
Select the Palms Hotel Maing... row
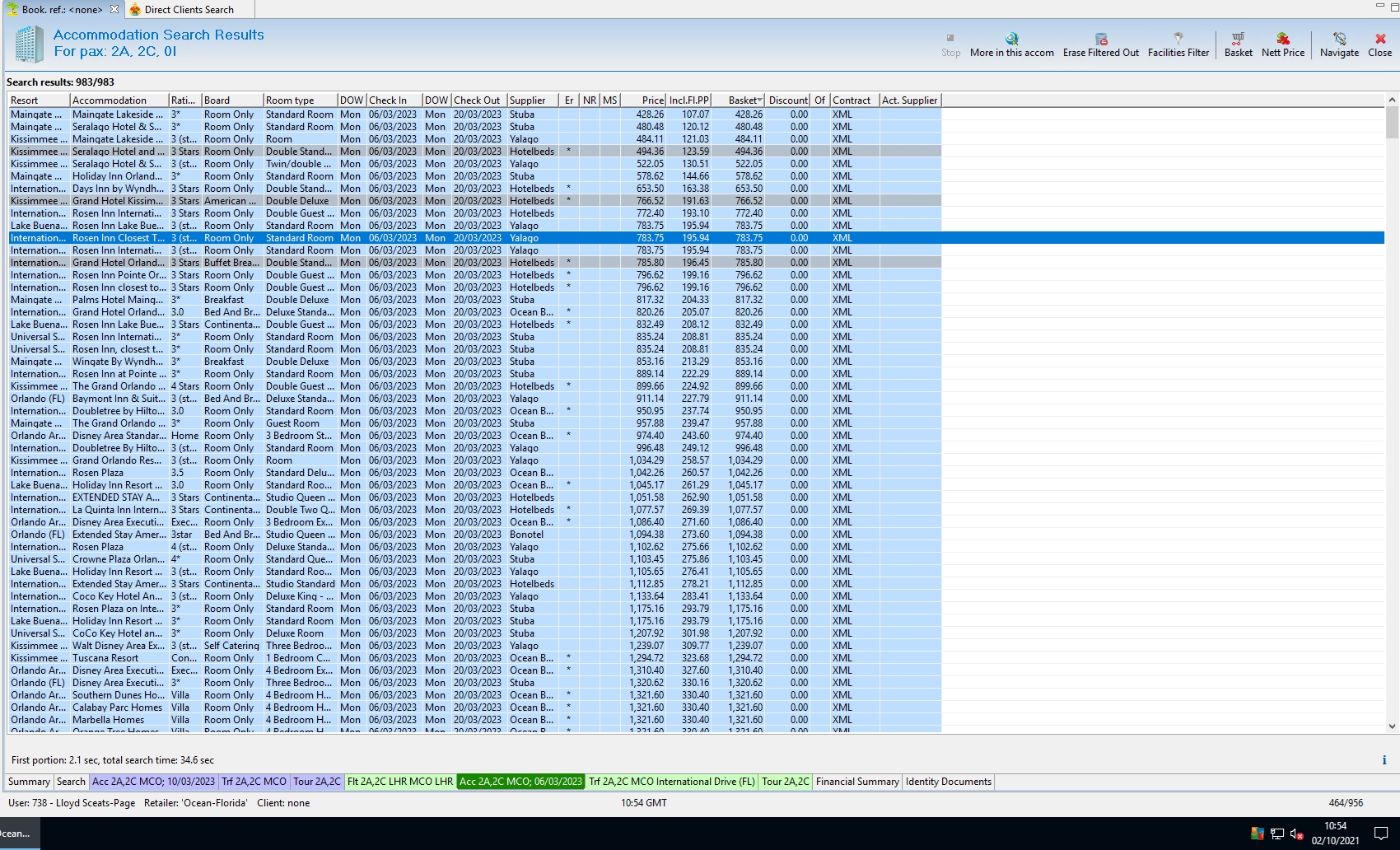click(x=474, y=300)
